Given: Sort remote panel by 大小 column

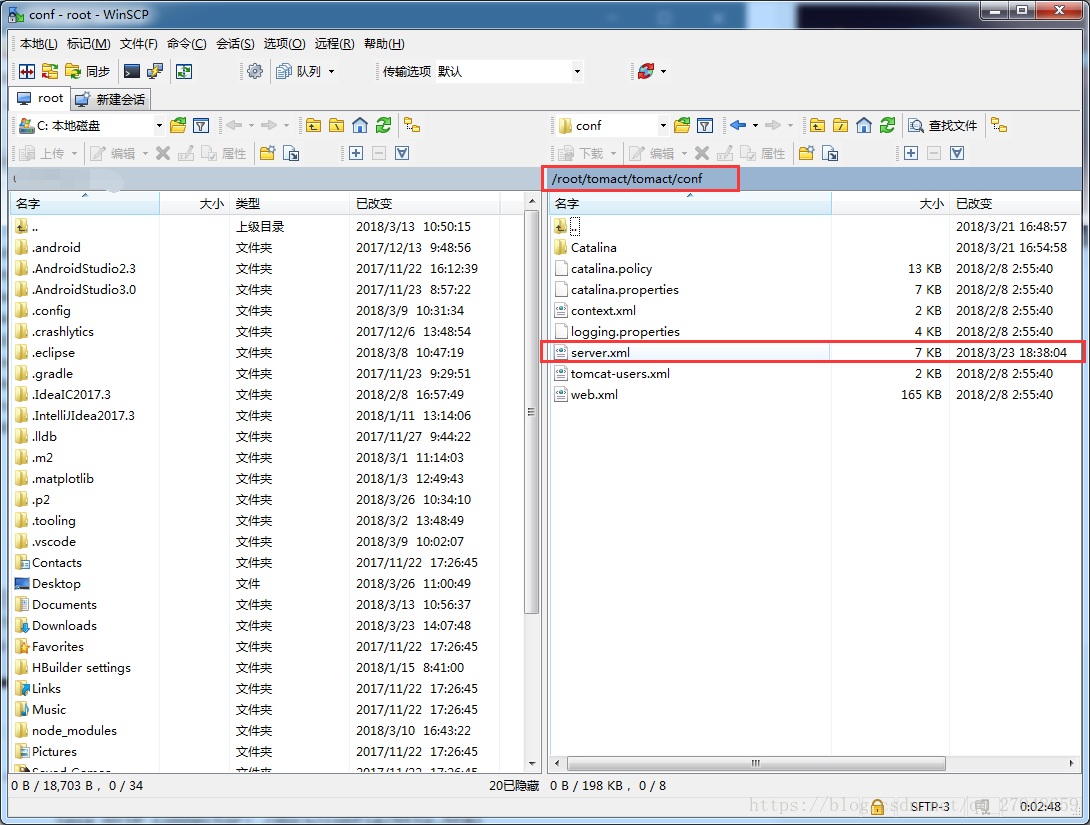Looking at the screenshot, I should (x=890, y=204).
